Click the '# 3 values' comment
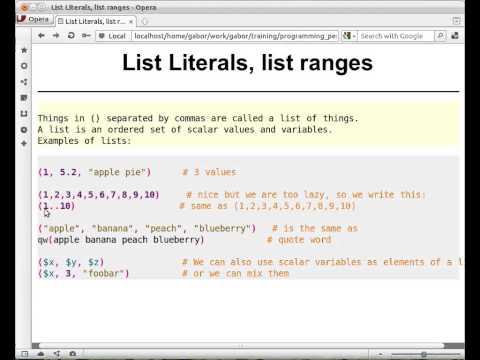Viewport: 480px width, 360px height. pos(209,172)
